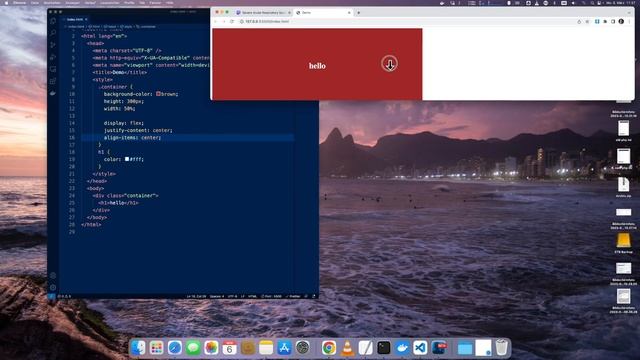Click the brown color swatch in CSS
This screenshot has width=640, height=360.
coord(158,94)
